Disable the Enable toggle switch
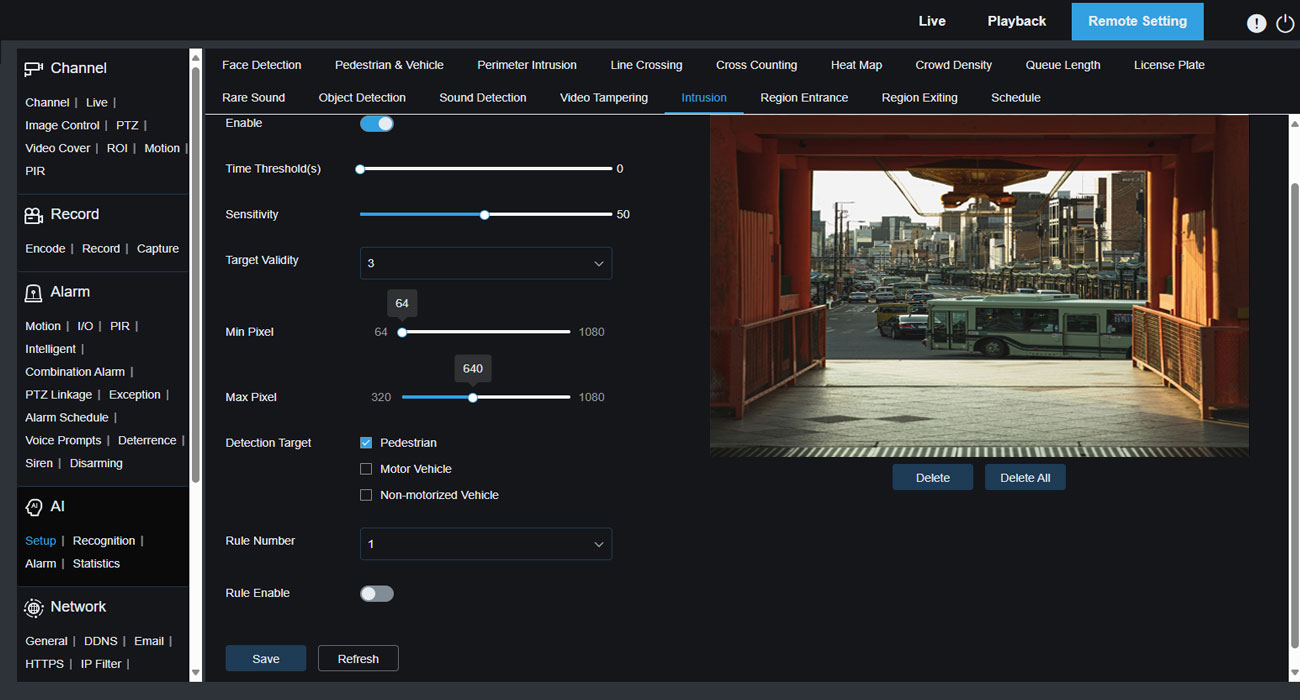The width and height of the screenshot is (1300, 700). [x=376, y=124]
